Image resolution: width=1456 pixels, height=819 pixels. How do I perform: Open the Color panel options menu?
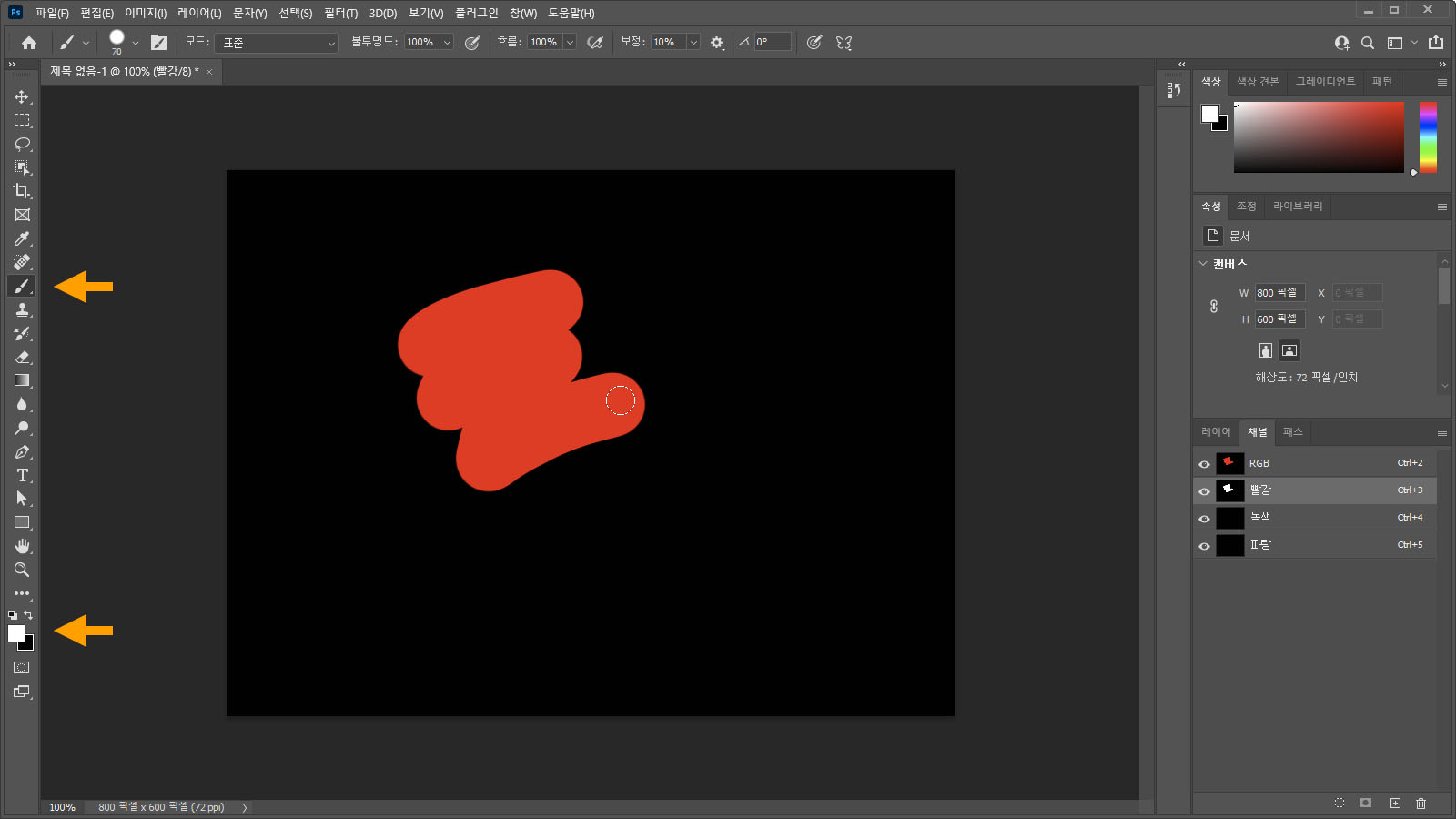click(x=1442, y=82)
